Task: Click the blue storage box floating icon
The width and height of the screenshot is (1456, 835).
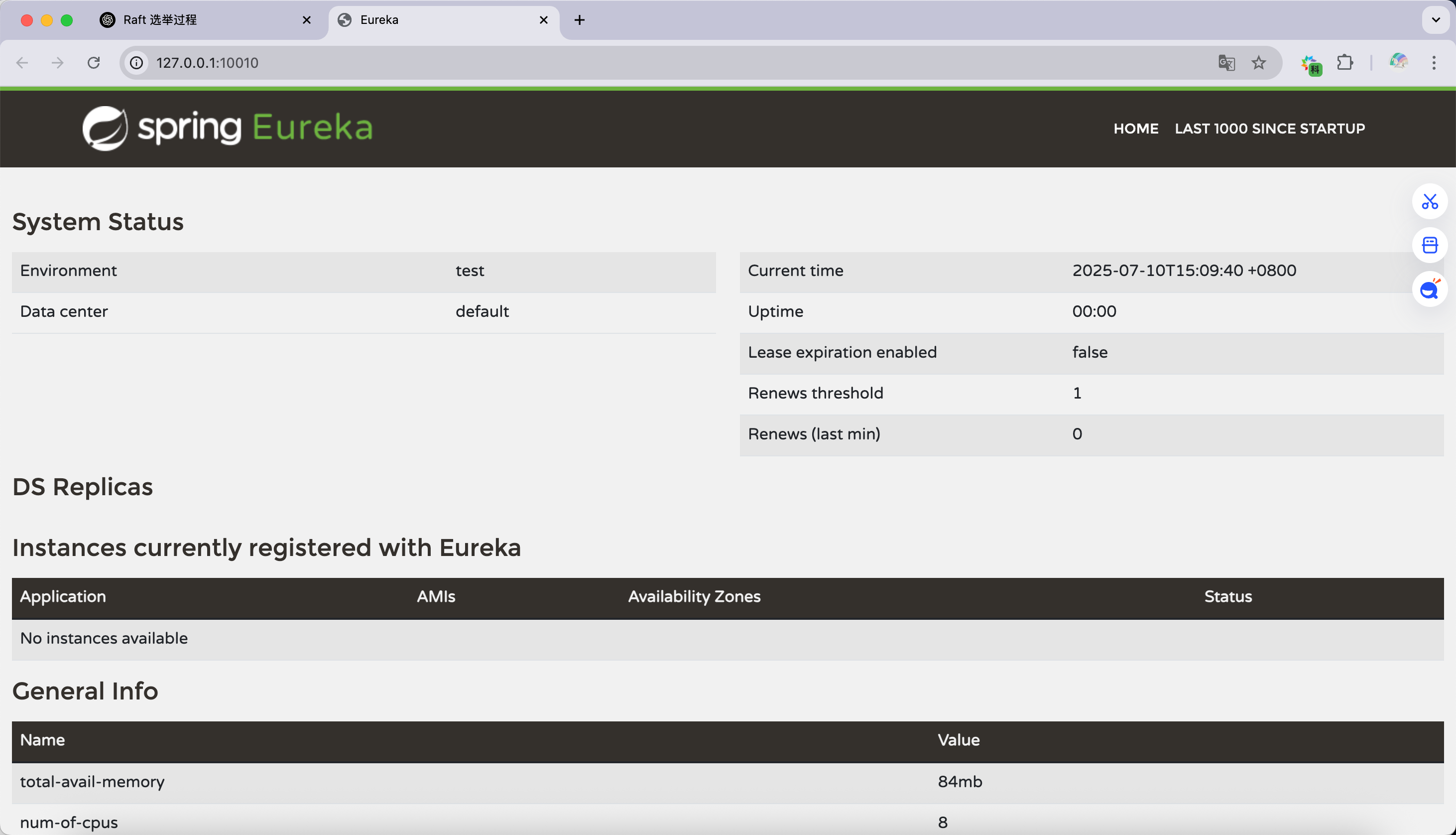Action: tap(1430, 246)
